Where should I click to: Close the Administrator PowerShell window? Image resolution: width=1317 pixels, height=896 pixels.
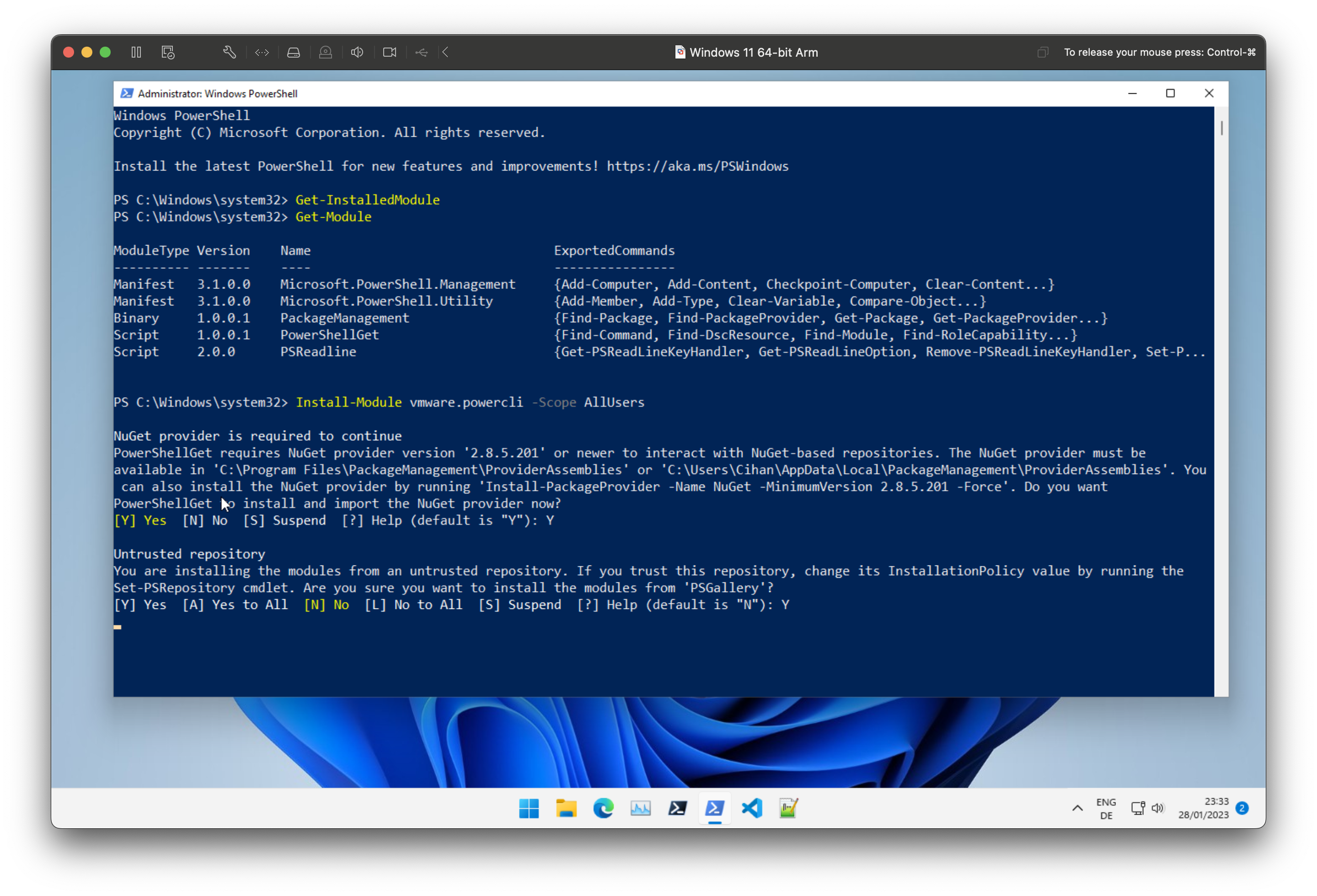click(x=1209, y=93)
